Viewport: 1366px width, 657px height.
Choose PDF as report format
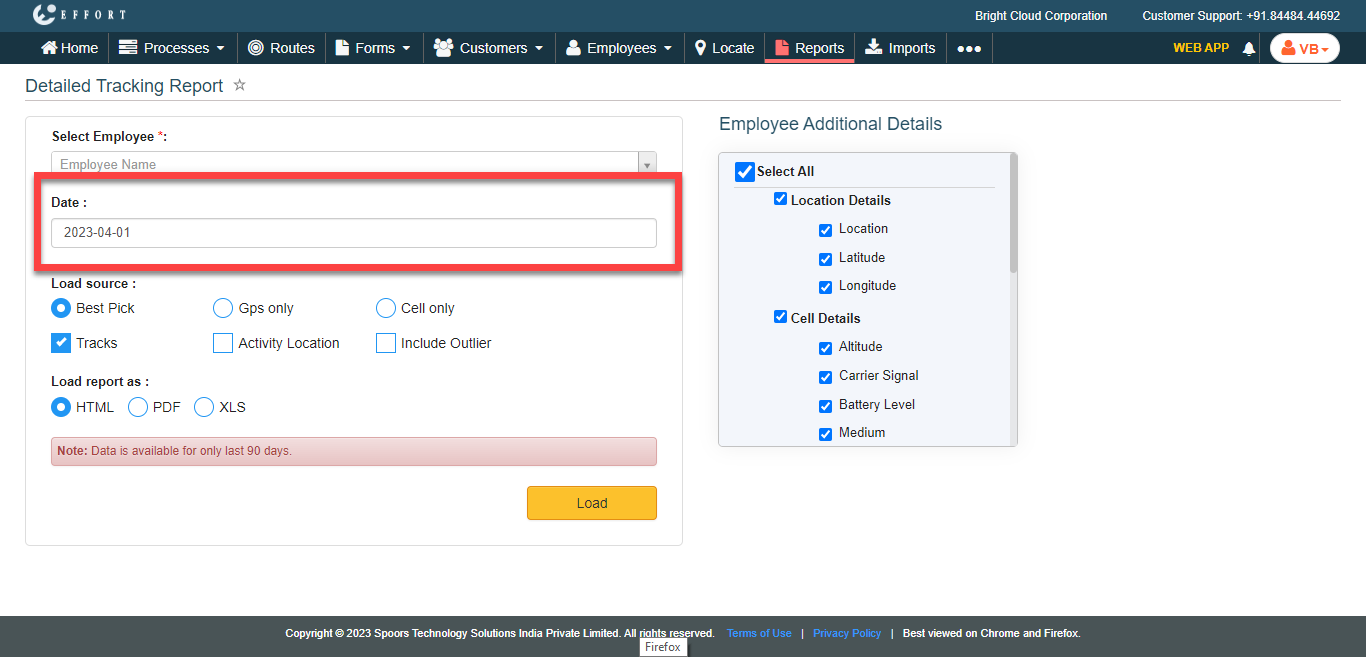pos(137,407)
